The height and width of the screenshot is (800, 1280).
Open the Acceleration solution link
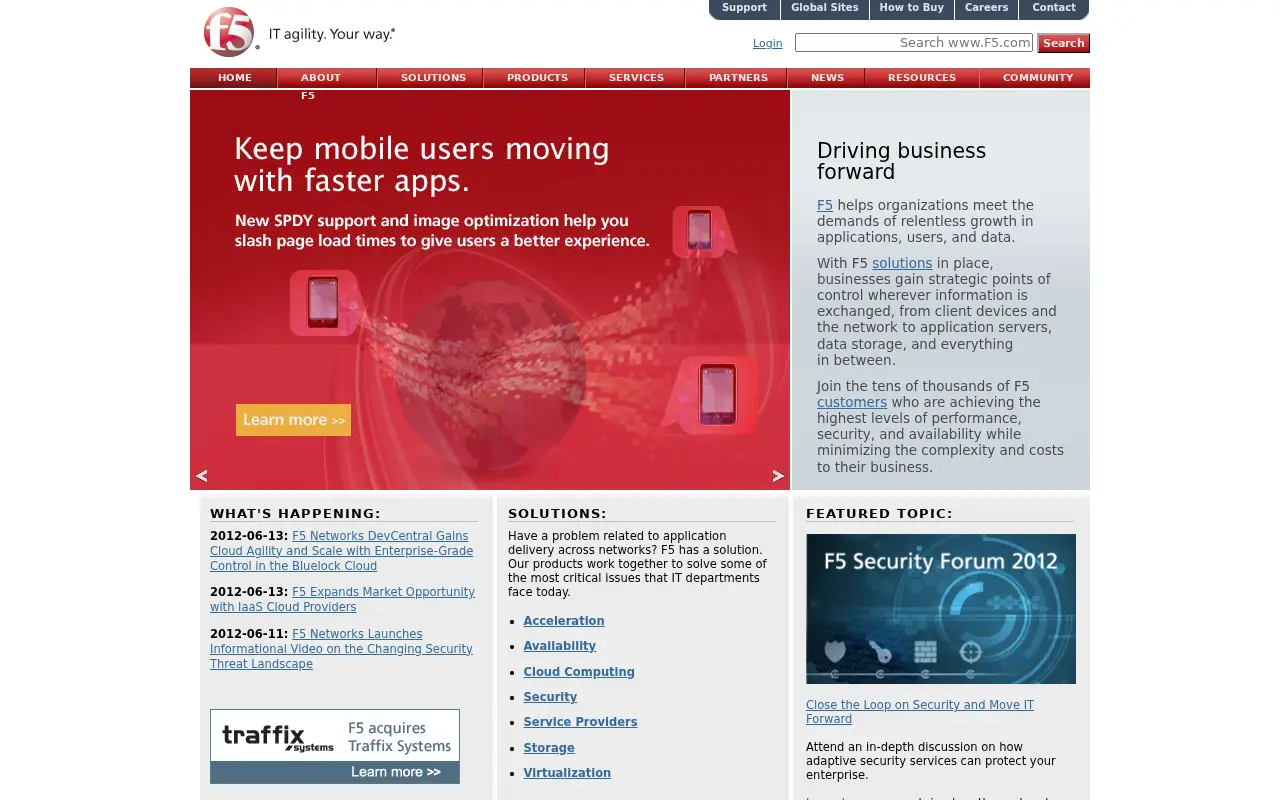[564, 621]
